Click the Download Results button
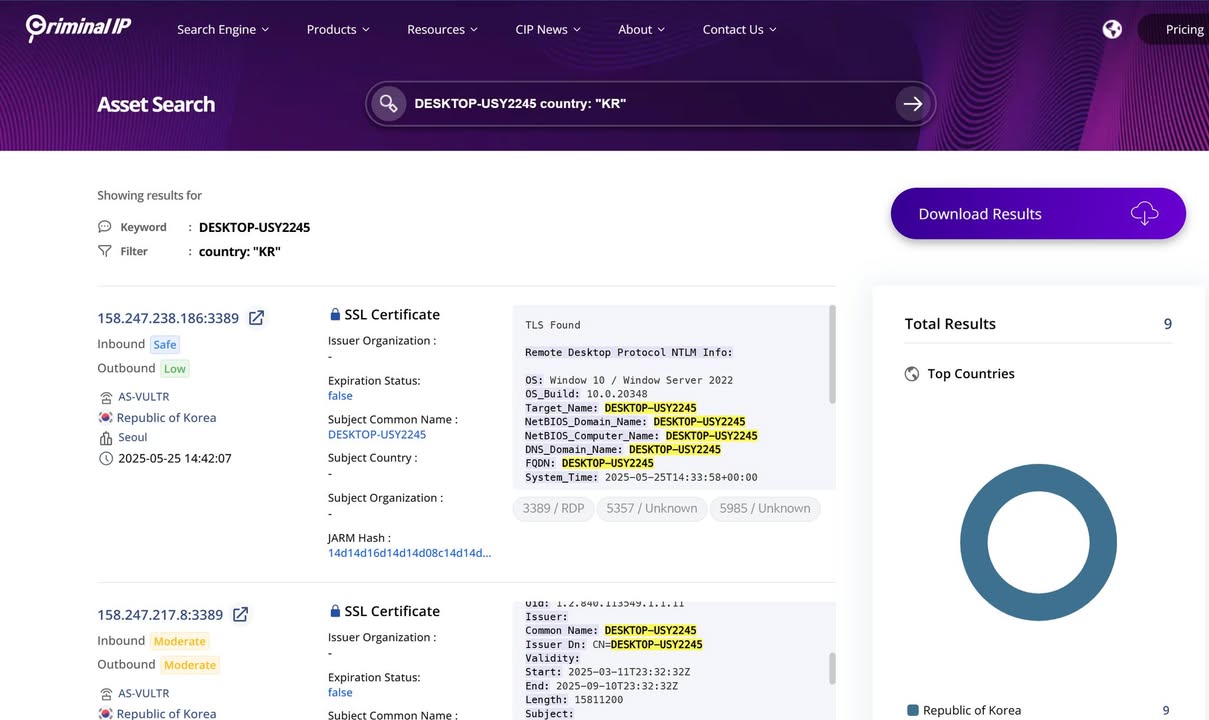1209x720 pixels. pos(1037,213)
